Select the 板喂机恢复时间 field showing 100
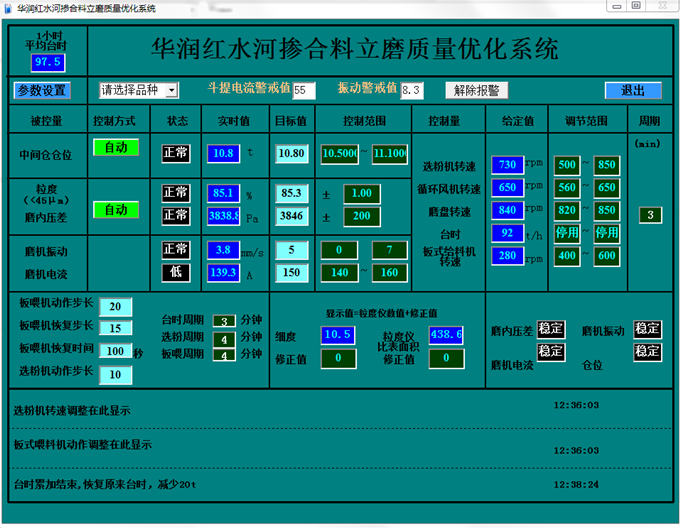680x528 pixels. point(116,352)
